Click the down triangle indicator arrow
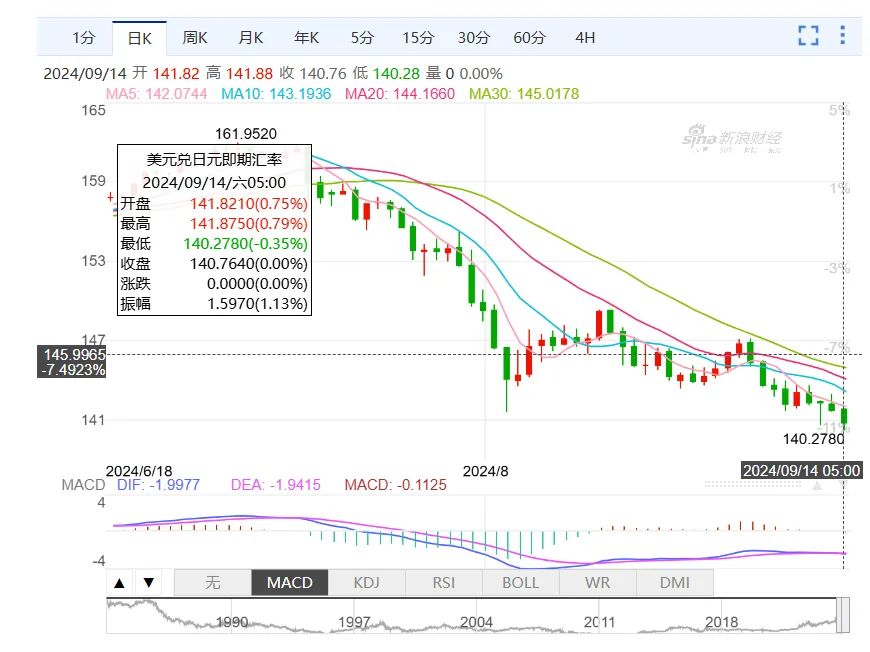The image size is (870, 652). 149,583
